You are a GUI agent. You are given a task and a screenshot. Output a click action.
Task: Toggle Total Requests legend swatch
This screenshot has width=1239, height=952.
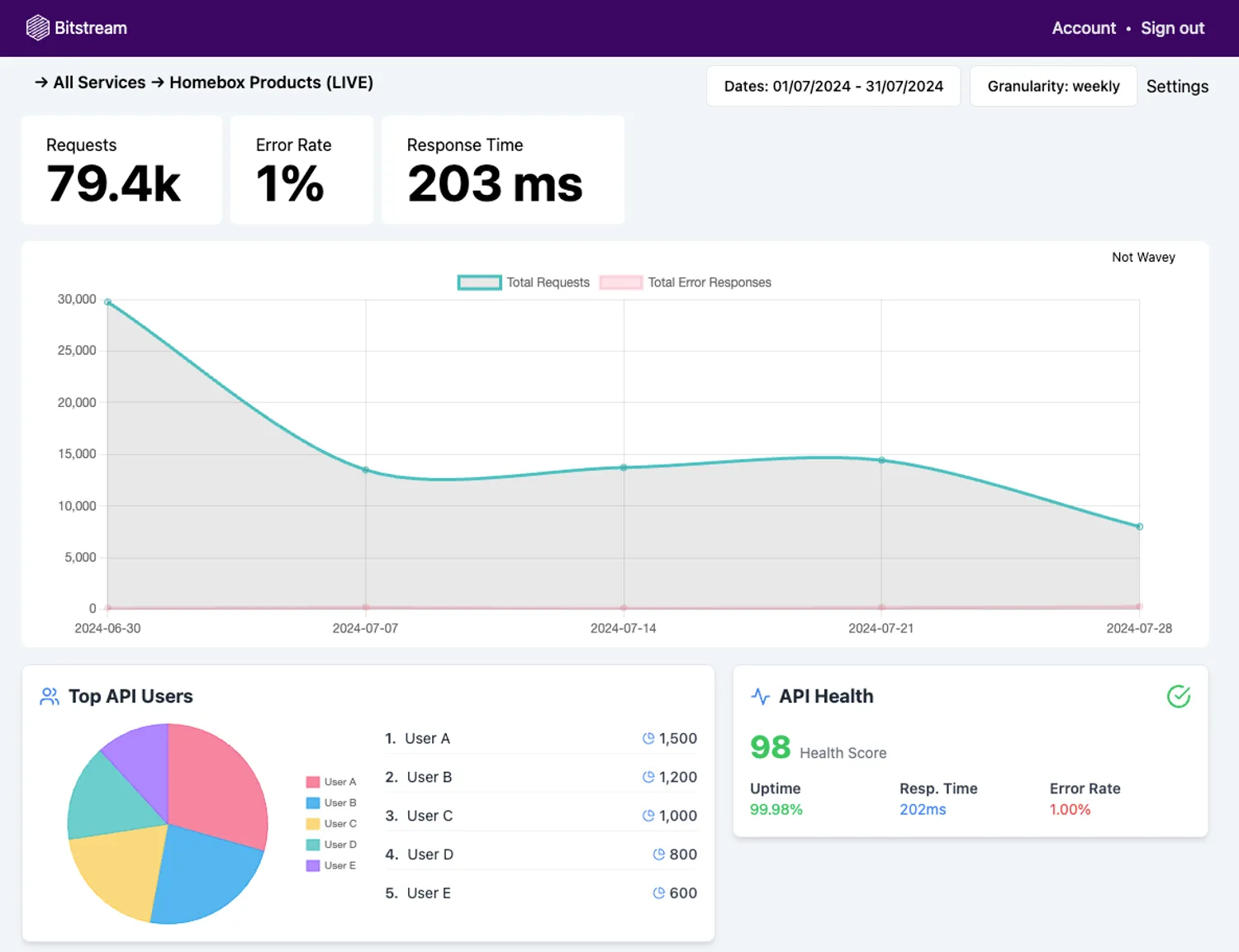(x=479, y=282)
